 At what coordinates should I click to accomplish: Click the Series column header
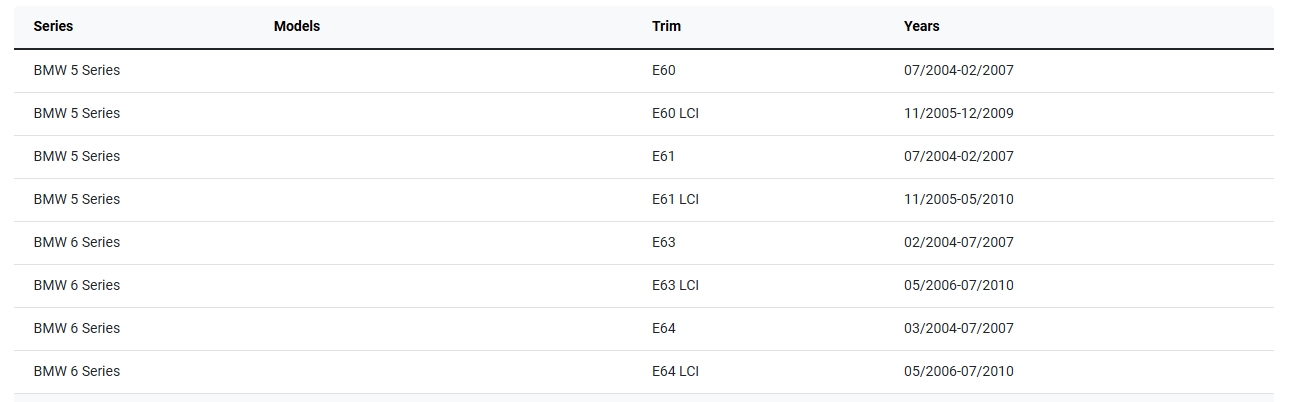tap(54, 27)
